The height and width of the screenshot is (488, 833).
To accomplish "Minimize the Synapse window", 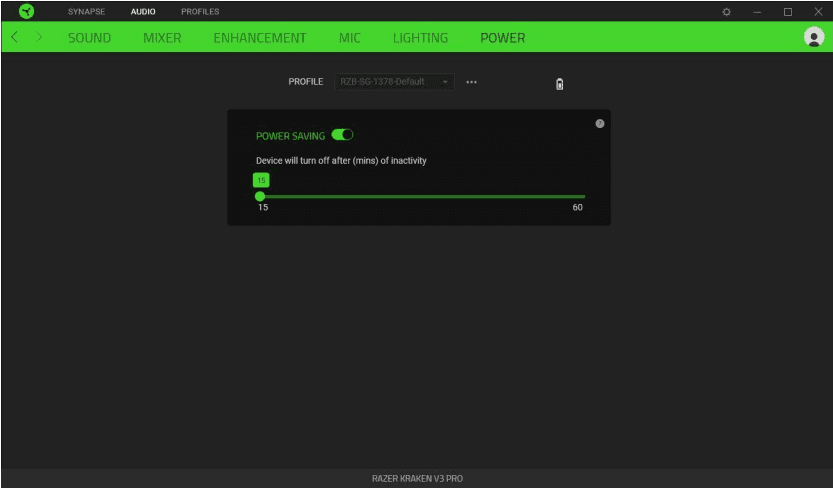I will pyautogui.click(x=757, y=12).
